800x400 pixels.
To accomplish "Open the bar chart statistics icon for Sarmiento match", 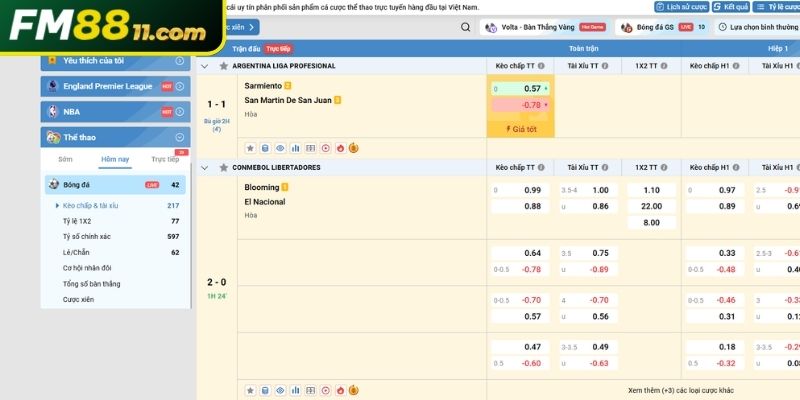I will click(295, 148).
